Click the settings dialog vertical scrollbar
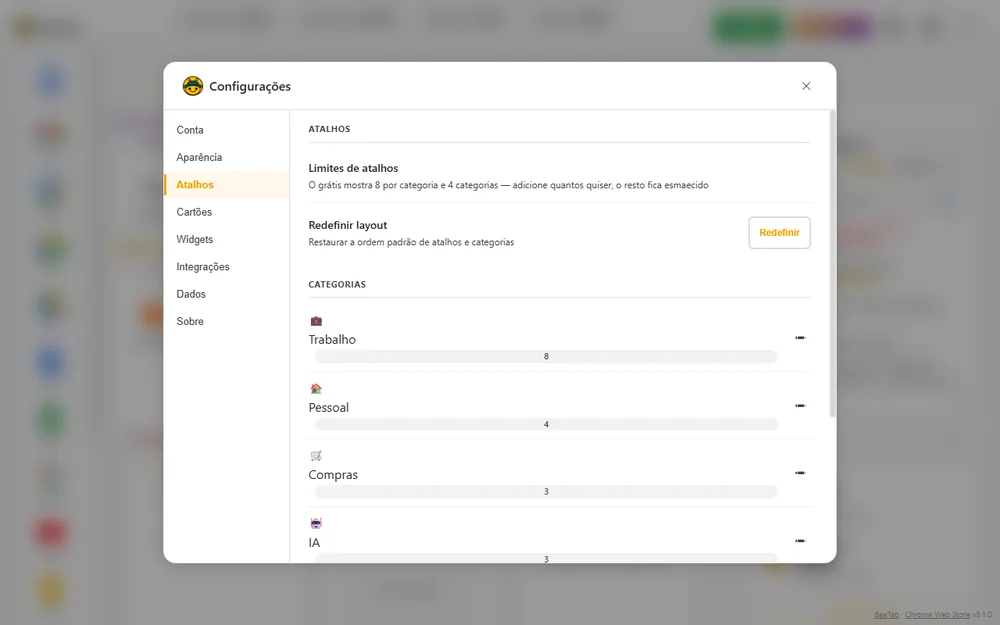Viewport: 1000px width, 625px height. (x=832, y=264)
